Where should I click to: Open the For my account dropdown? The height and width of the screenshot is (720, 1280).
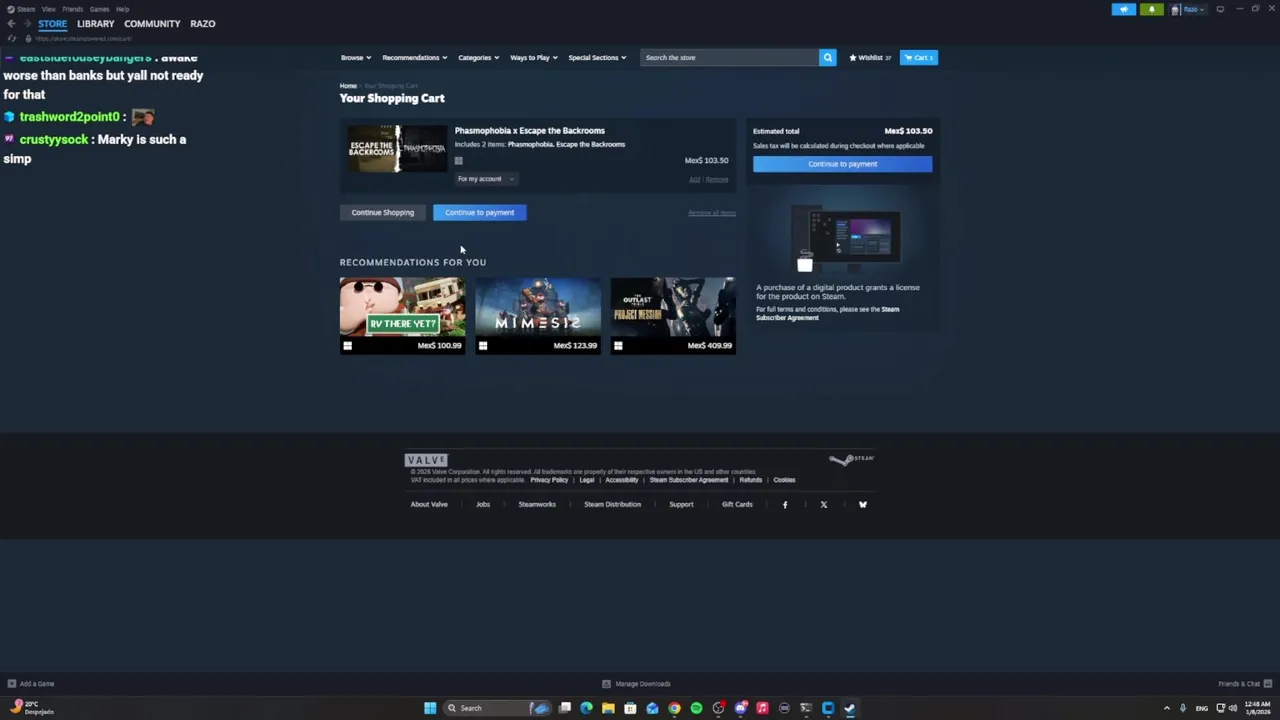485,179
